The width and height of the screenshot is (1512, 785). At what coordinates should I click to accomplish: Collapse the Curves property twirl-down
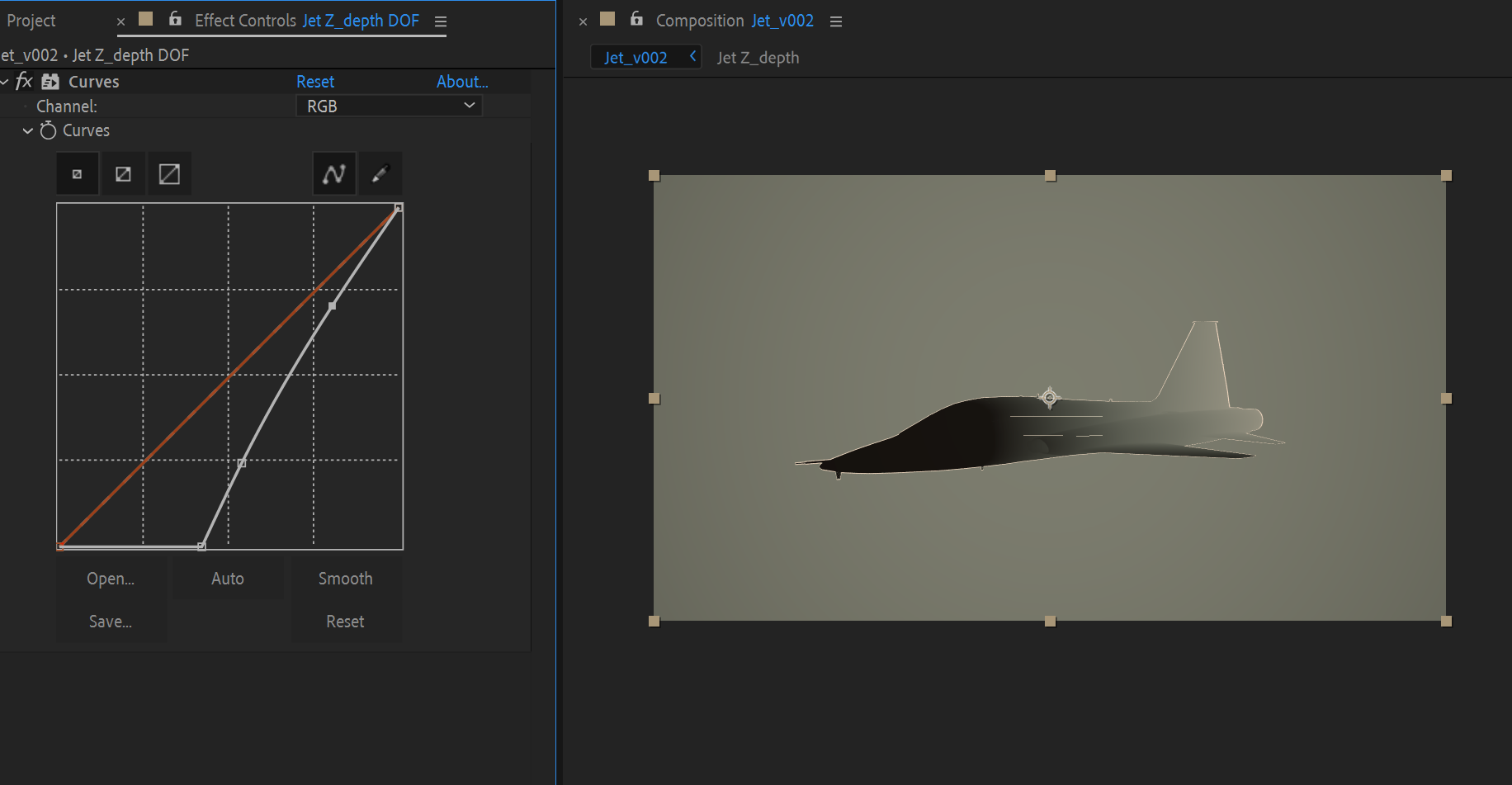click(28, 130)
